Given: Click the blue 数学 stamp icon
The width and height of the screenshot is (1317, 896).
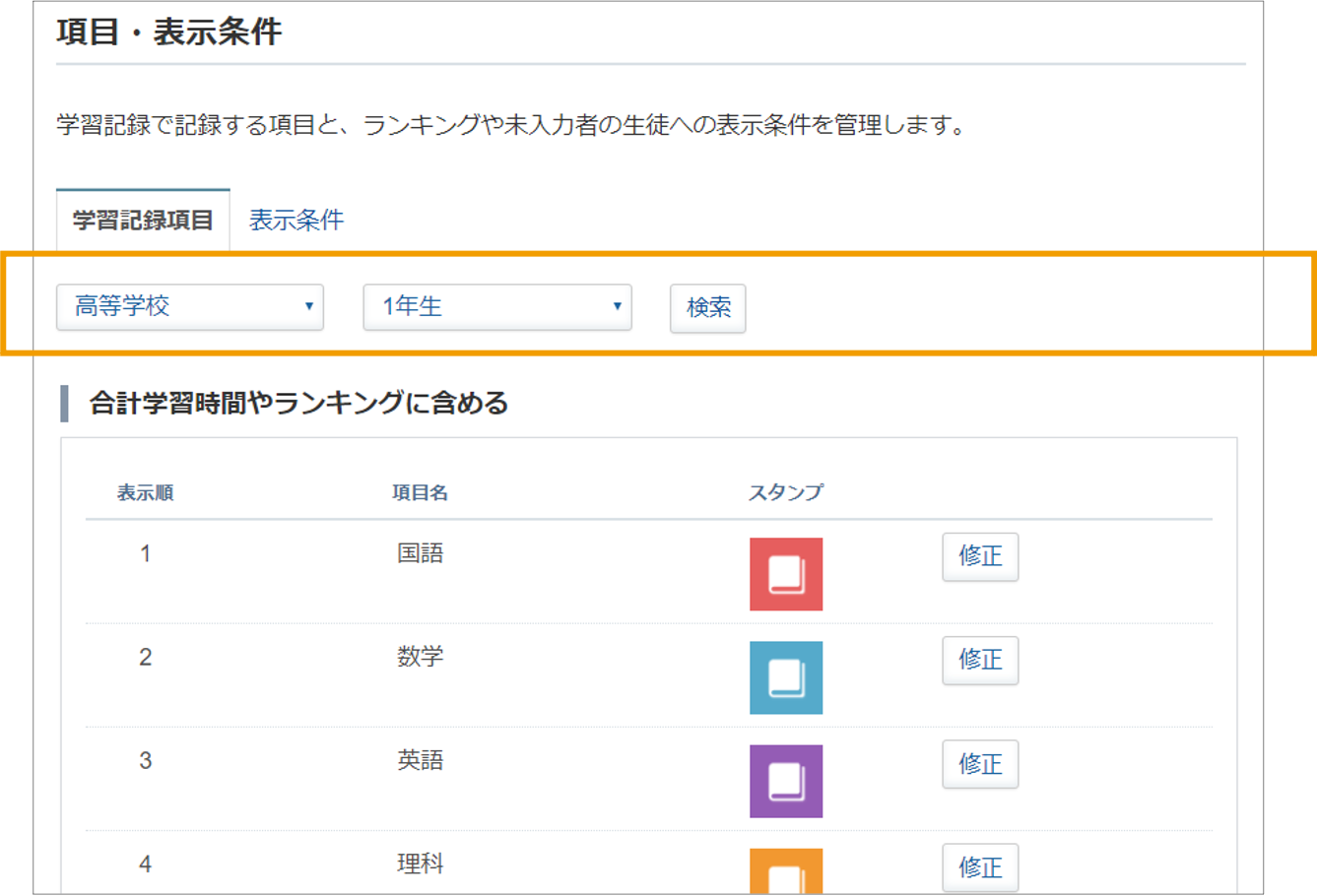Looking at the screenshot, I should (786, 677).
